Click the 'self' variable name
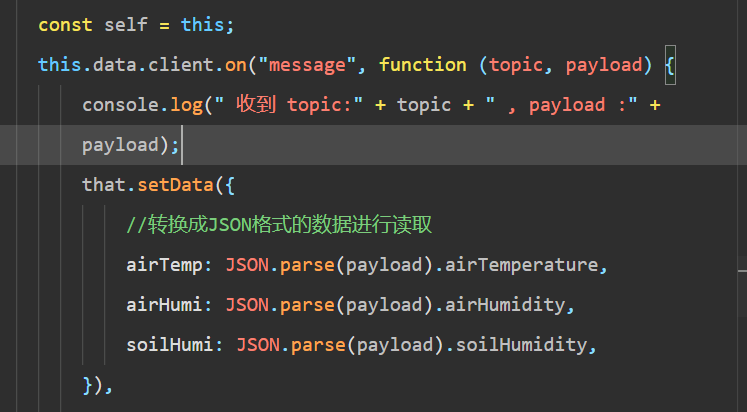The width and height of the screenshot is (747, 412). [126, 25]
